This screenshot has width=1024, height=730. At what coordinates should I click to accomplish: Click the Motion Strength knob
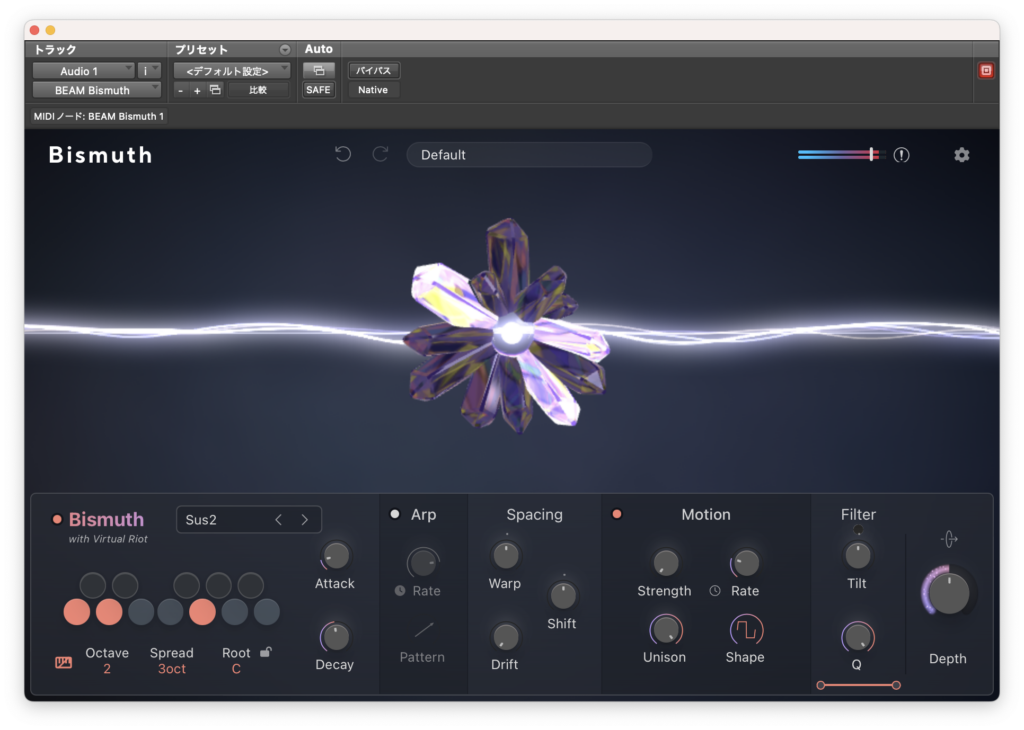665,562
